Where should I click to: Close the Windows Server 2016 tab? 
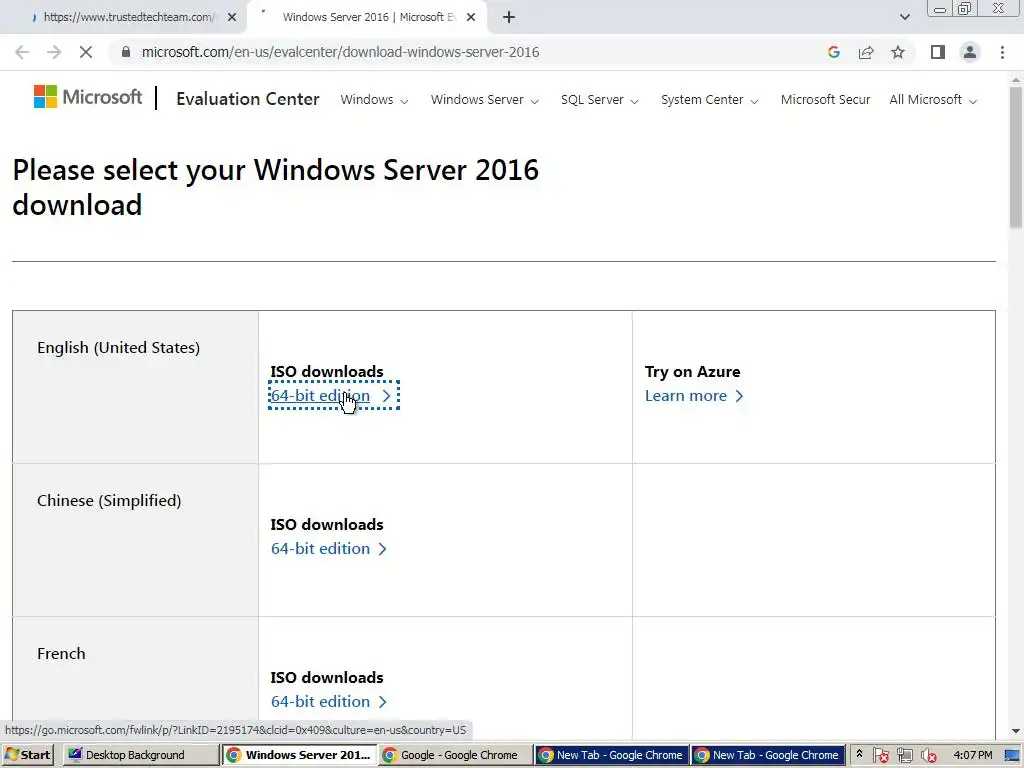coord(471,17)
